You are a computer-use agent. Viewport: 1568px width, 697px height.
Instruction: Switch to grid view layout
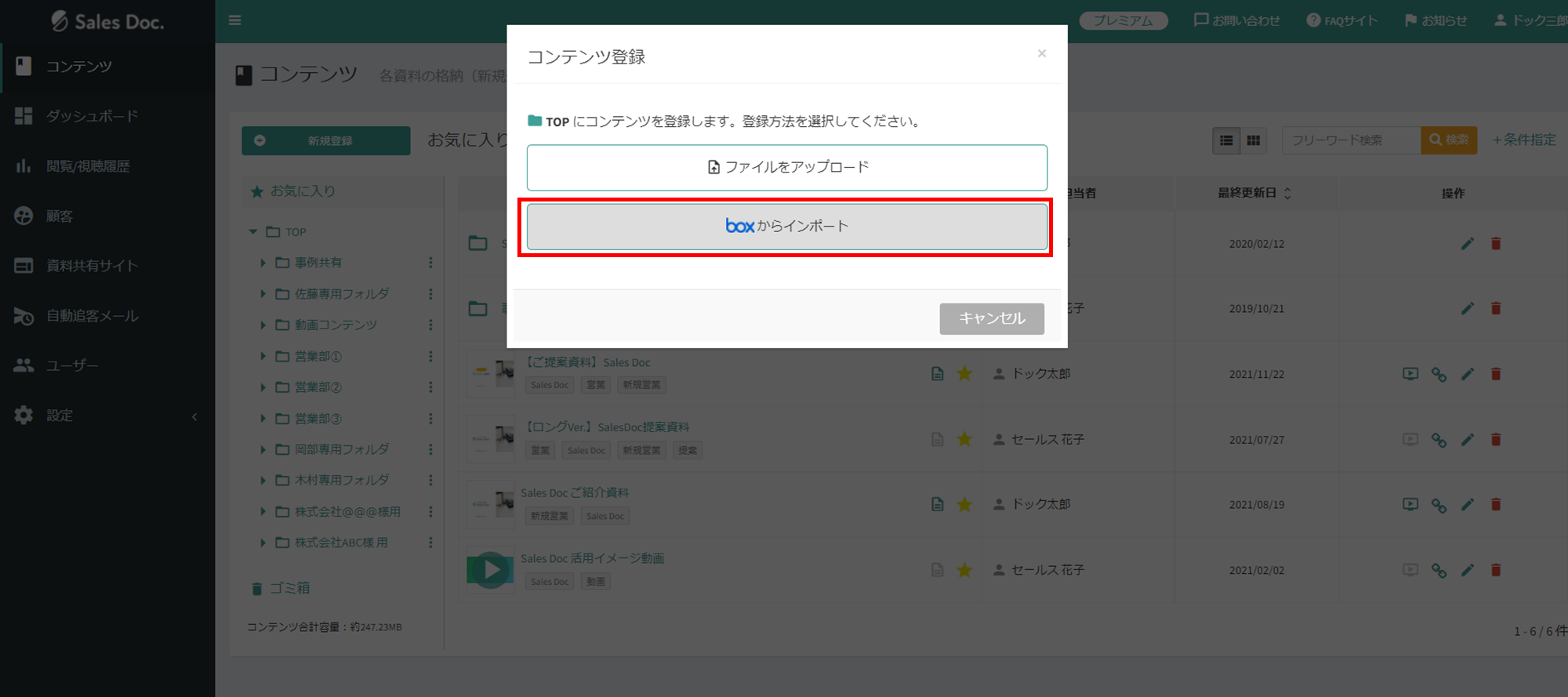1253,140
